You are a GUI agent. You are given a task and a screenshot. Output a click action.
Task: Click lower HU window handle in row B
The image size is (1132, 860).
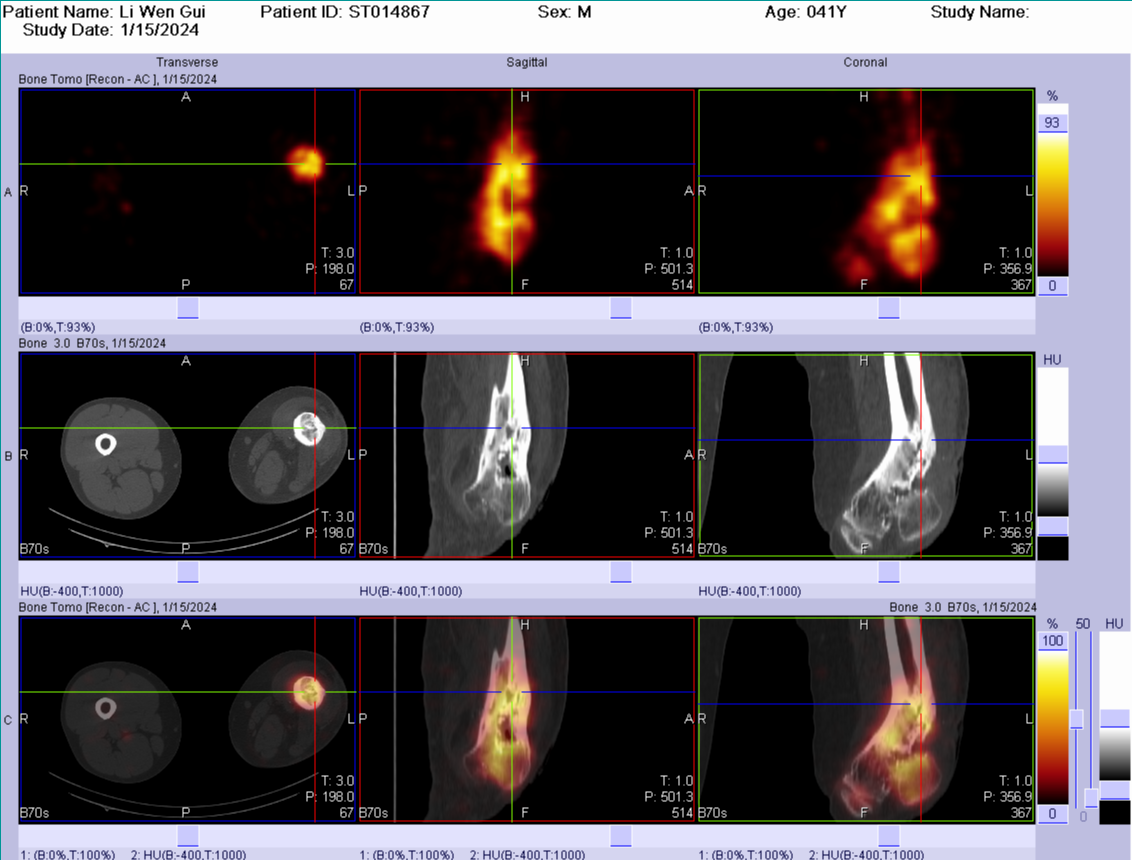click(x=1053, y=526)
